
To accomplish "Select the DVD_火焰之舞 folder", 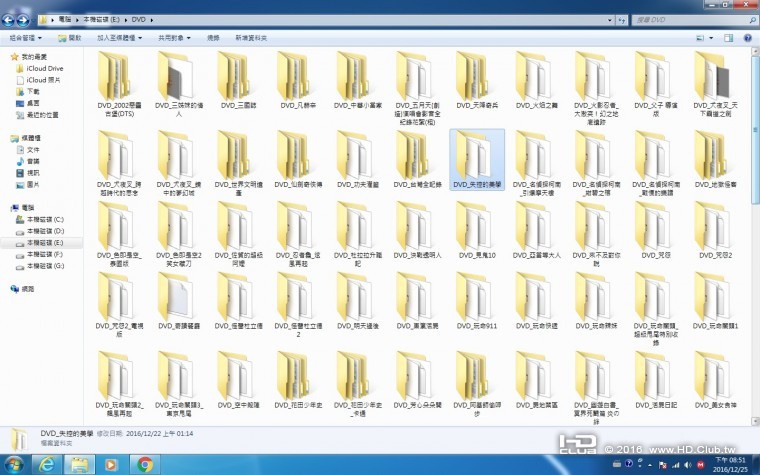I will (537, 81).
